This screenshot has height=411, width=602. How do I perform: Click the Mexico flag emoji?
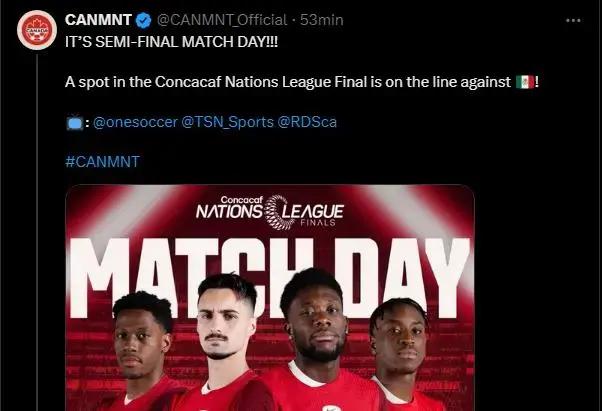coord(525,81)
